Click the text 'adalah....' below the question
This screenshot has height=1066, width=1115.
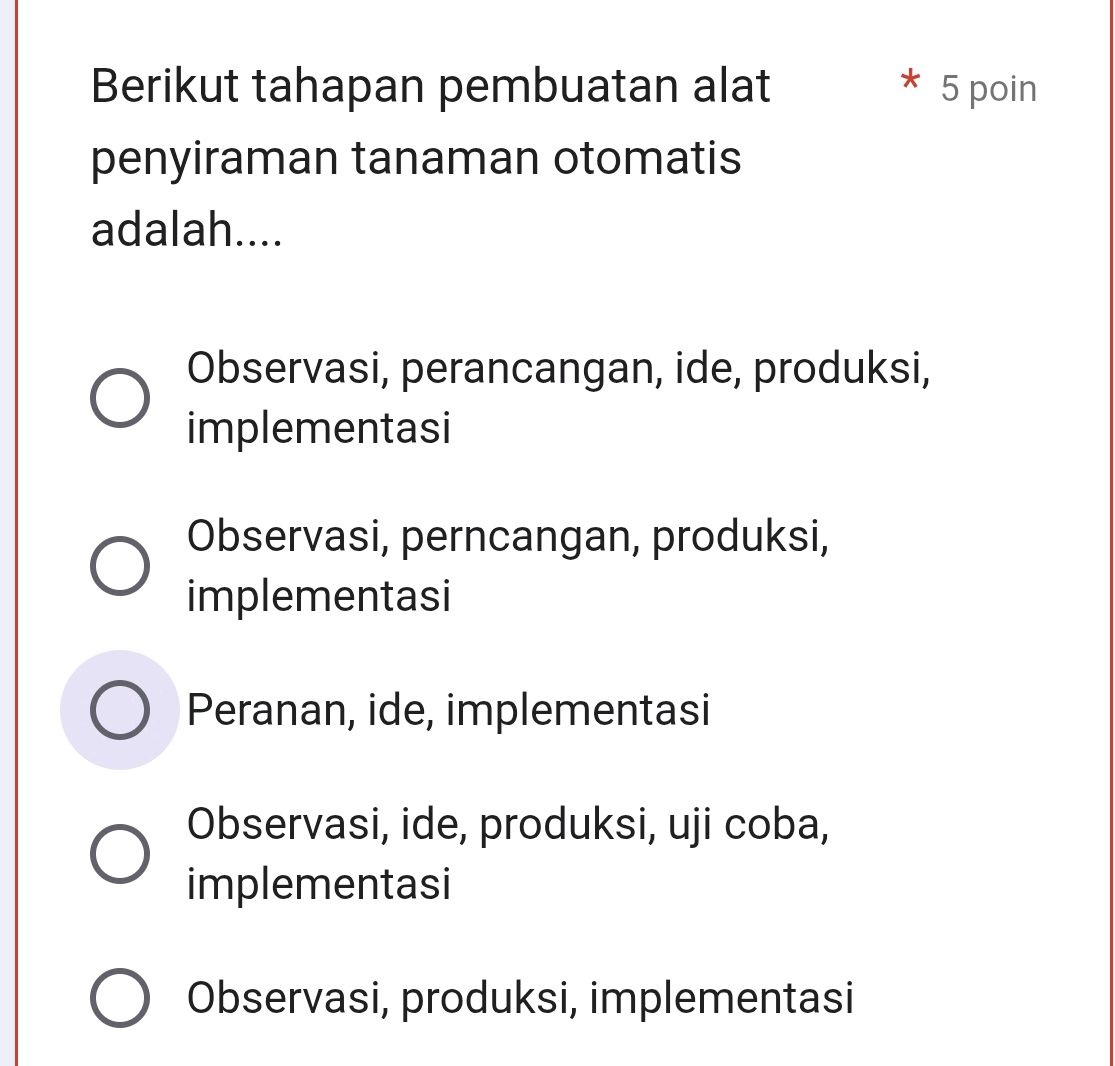[185, 230]
